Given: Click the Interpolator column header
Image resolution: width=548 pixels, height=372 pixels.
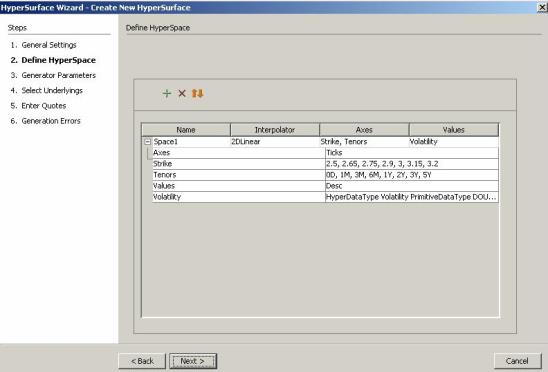Looking at the screenshot, I should point(275,130).
